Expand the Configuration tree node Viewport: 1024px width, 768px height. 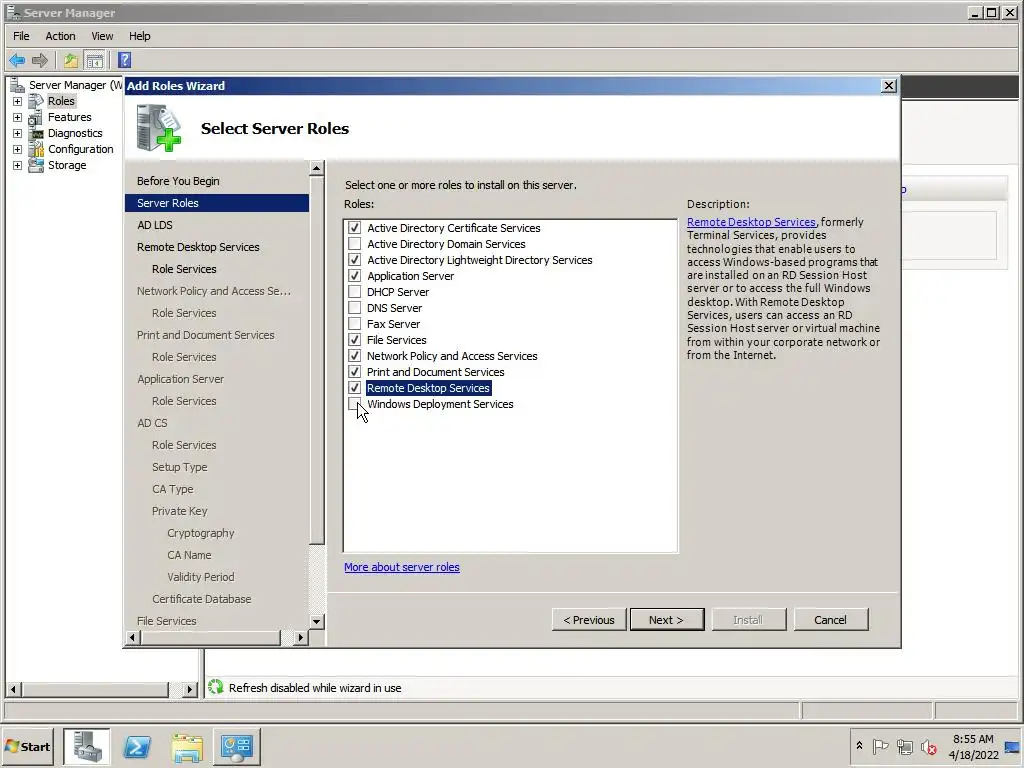click(18, 150)
